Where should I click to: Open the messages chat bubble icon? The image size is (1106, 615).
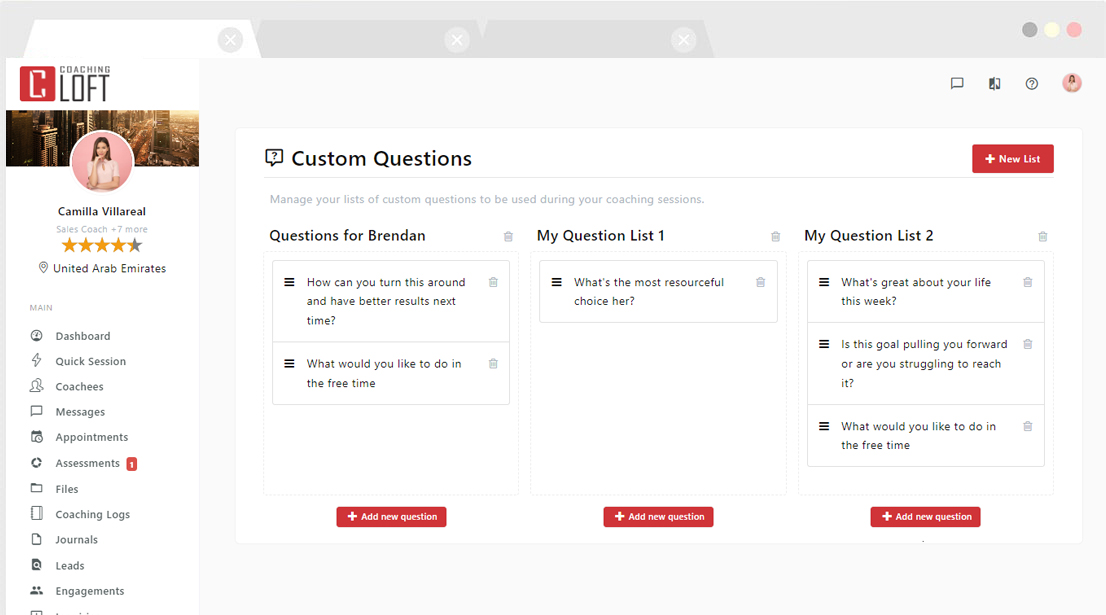click(957, 83)
